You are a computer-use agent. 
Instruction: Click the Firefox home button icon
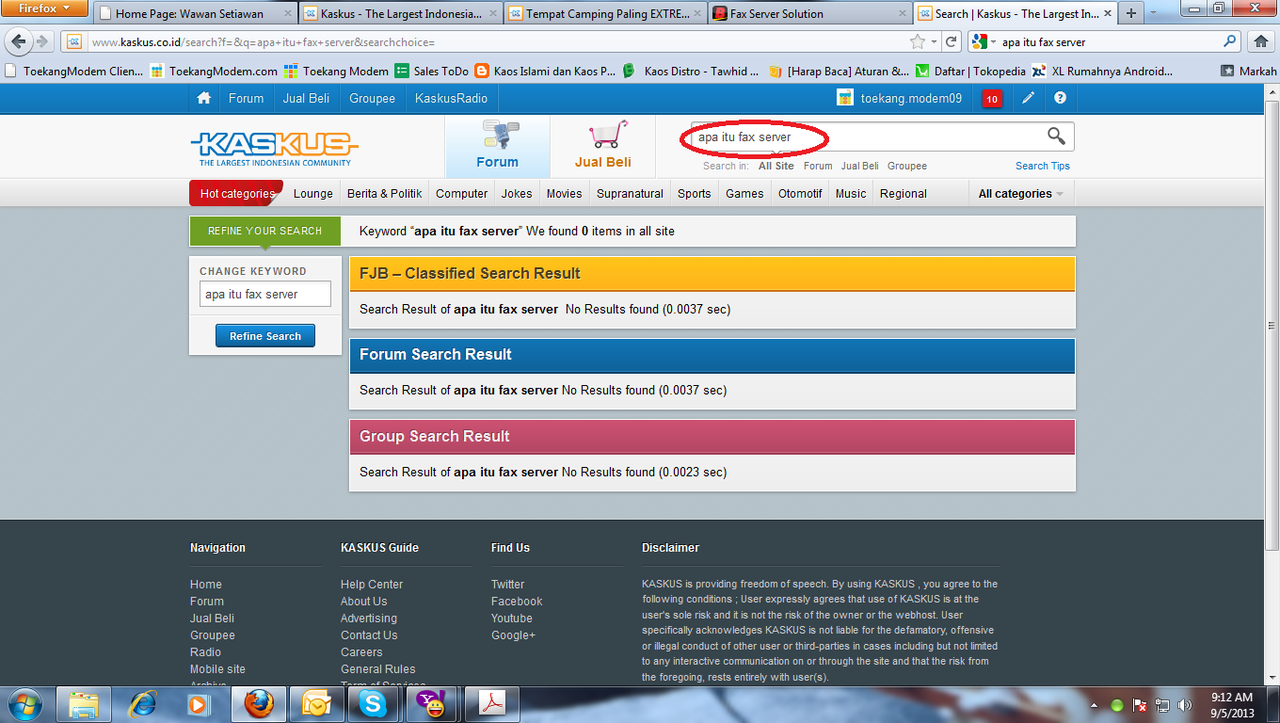click(1261, 42)
